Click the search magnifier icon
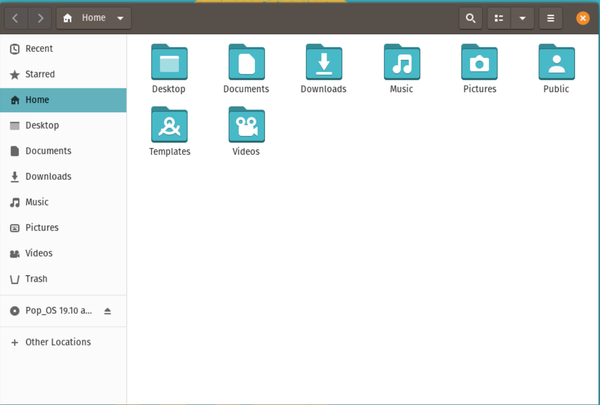 coord(470,18)
